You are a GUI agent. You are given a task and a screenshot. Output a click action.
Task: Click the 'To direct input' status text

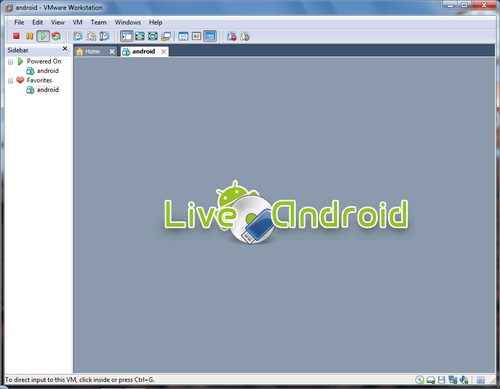(80, 380)
